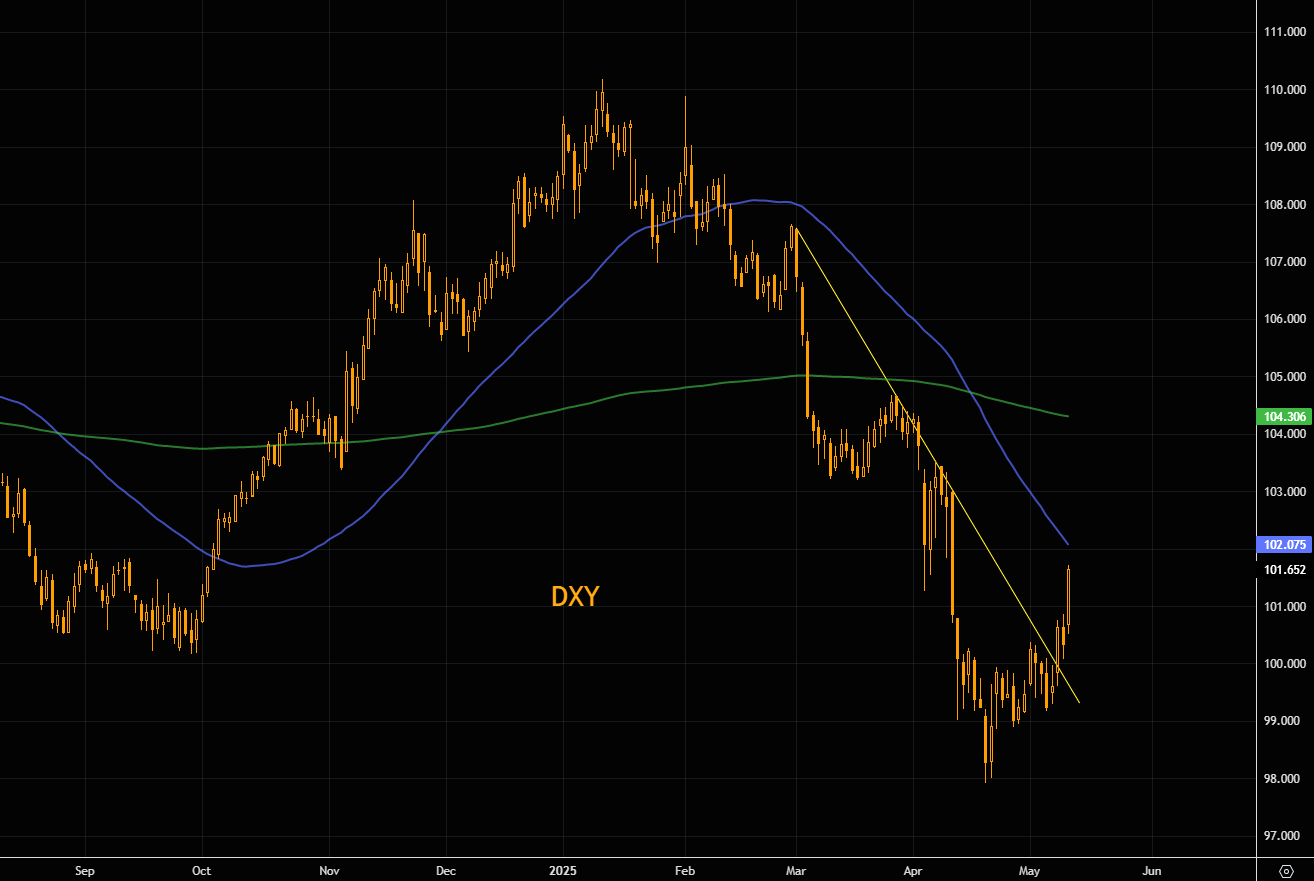The height and width of the screenshot is (881, 1314).
Task: Open chart settings via hexagon gear icon
Action: pos(1286,871)
